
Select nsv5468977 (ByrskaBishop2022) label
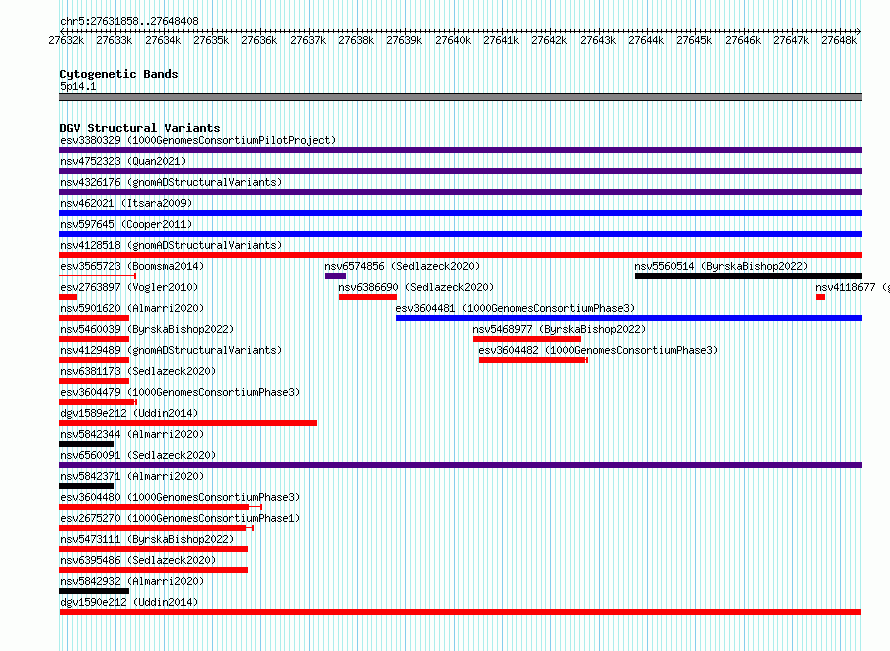[559, 329]
